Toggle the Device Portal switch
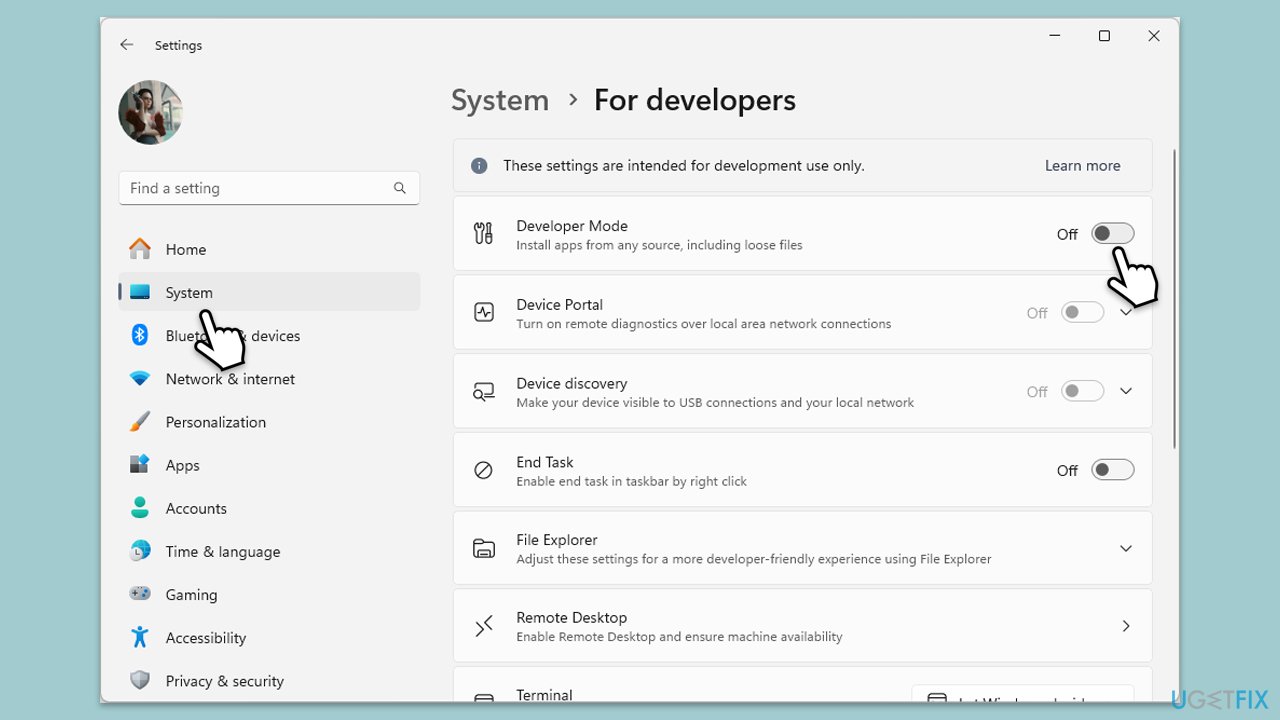Image resolution: width=1280 pixels, height=720 pixels. click(1082, 312)
